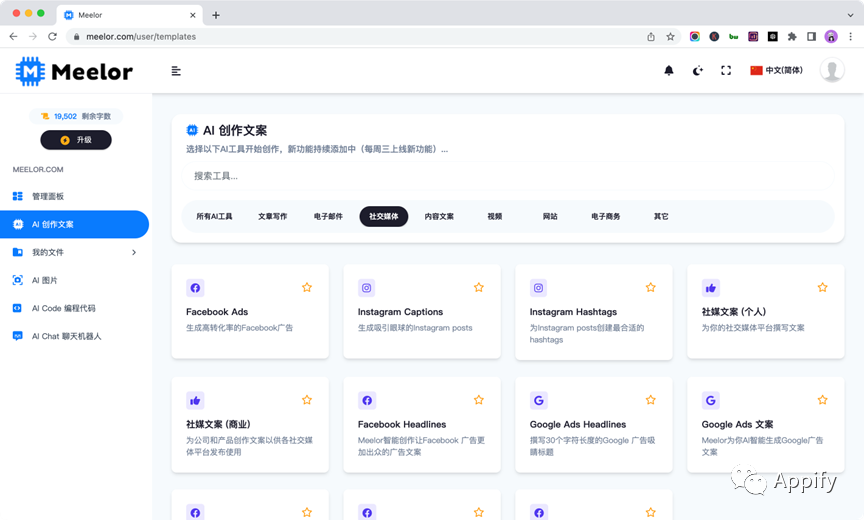
Task: Favorite Google Ads Headlines with star
Action: [651, 400]
